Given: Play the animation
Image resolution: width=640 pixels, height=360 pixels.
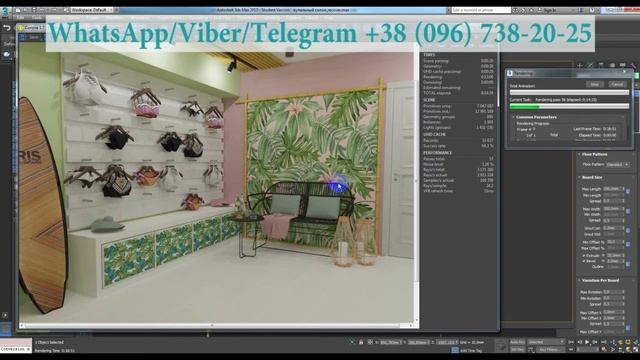Looking at the screenshot, I should pos(587,342).
